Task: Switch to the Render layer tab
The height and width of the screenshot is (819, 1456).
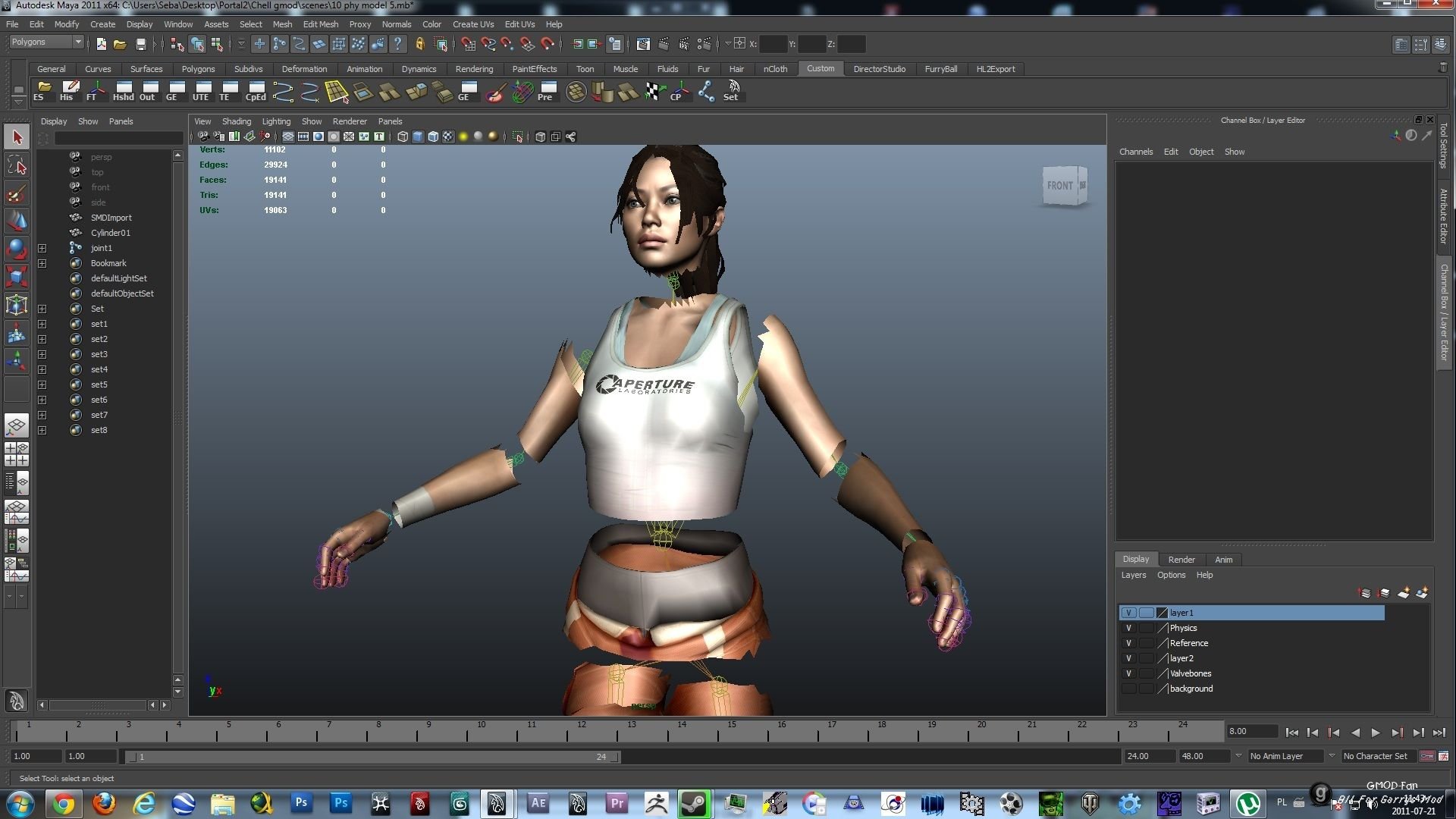Action: (1181, 560)
